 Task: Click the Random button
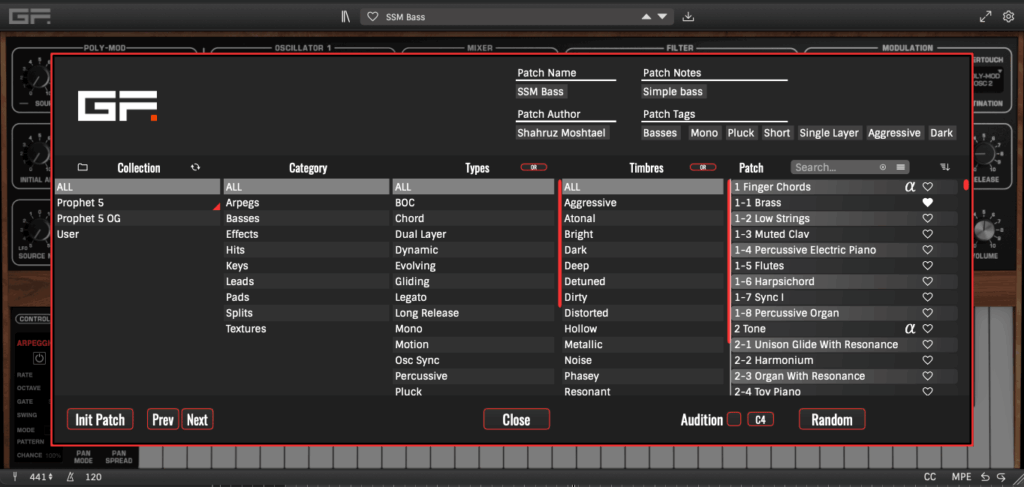[x=832, y=420]
